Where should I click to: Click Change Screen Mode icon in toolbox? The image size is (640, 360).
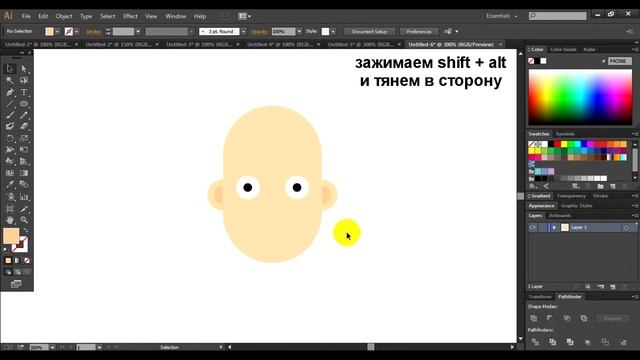tap(16, 284)
